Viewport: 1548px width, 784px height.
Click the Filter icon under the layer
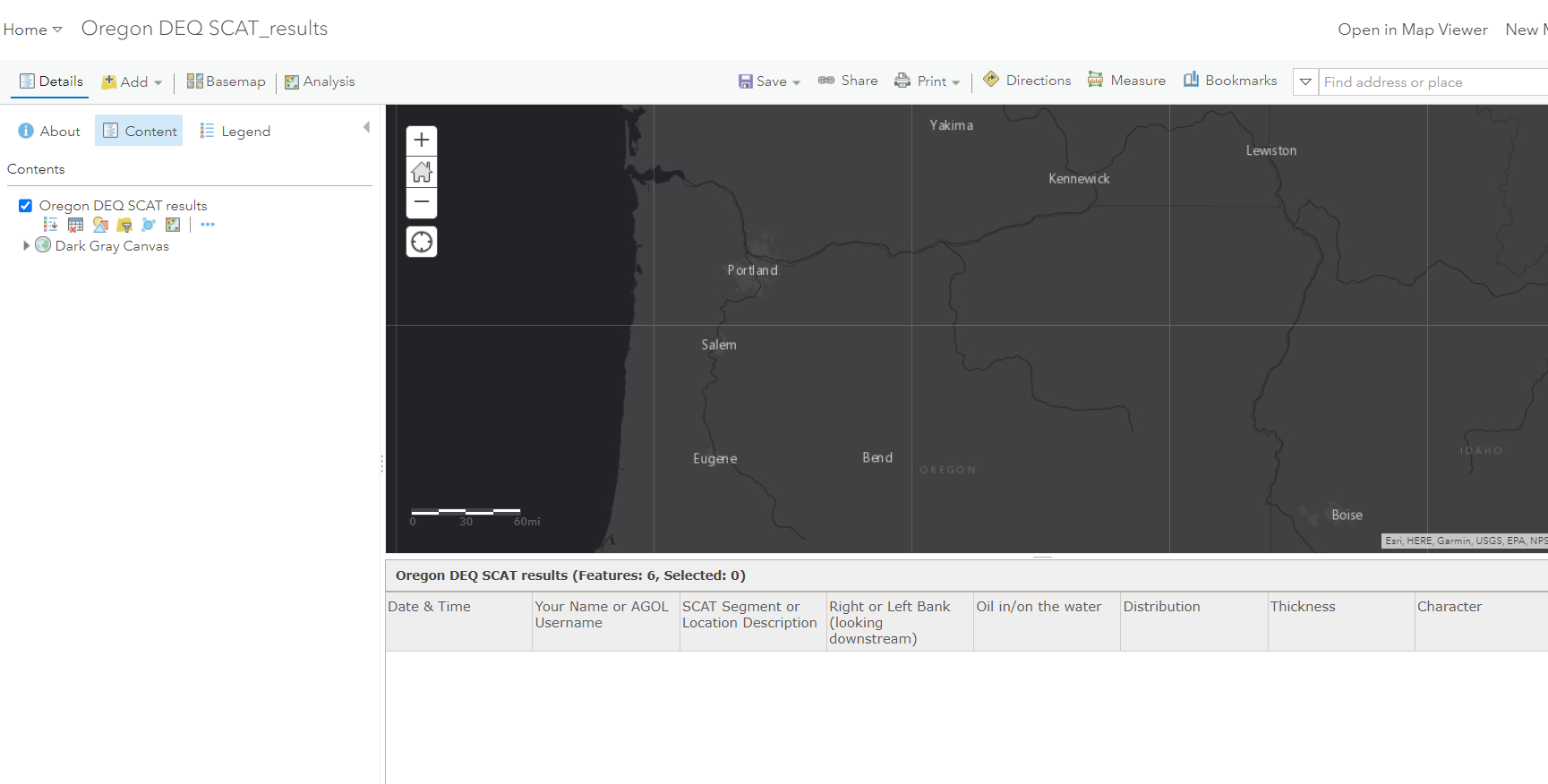[124, 225]
